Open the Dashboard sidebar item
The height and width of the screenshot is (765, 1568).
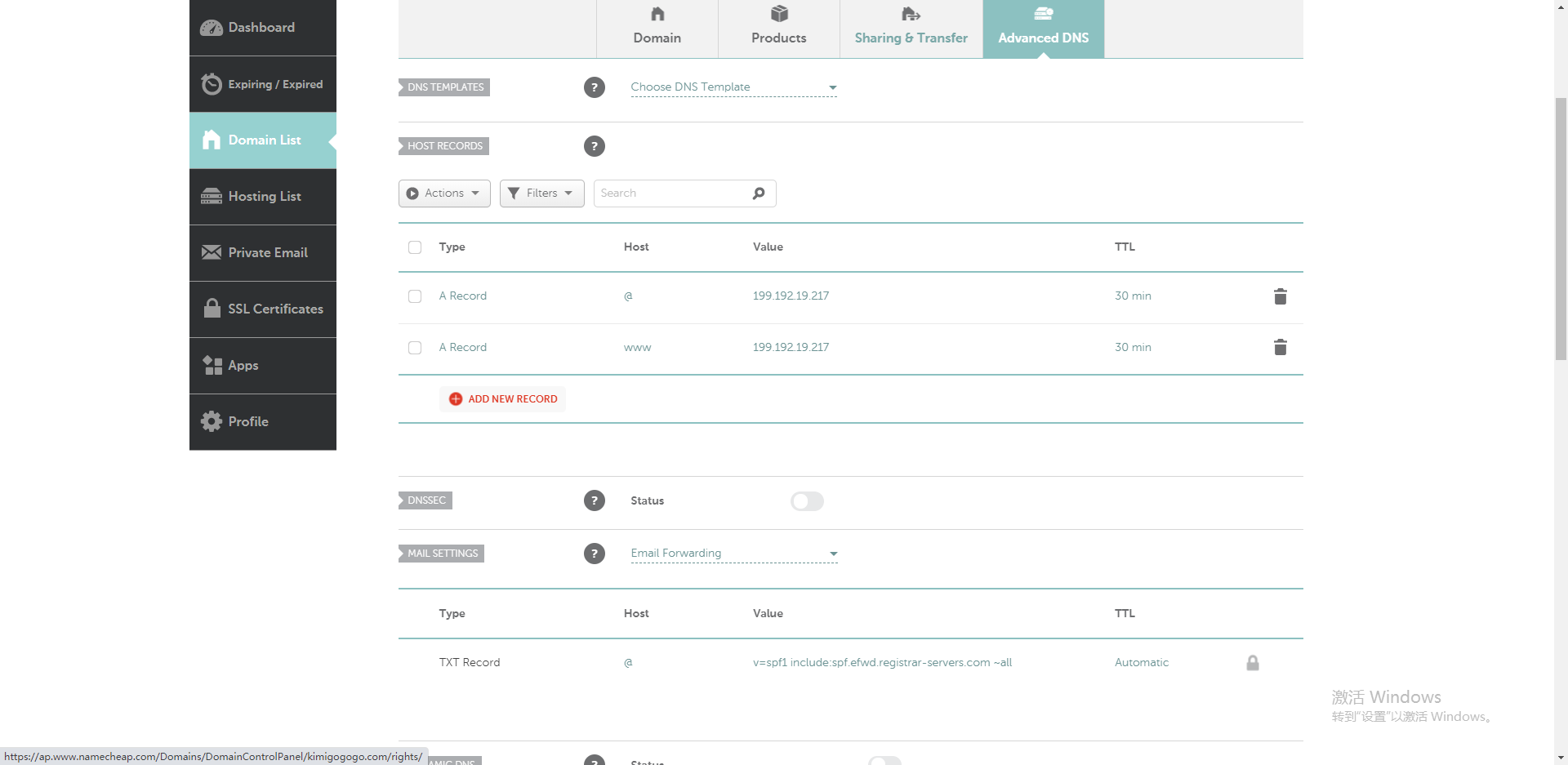(263, 28)
